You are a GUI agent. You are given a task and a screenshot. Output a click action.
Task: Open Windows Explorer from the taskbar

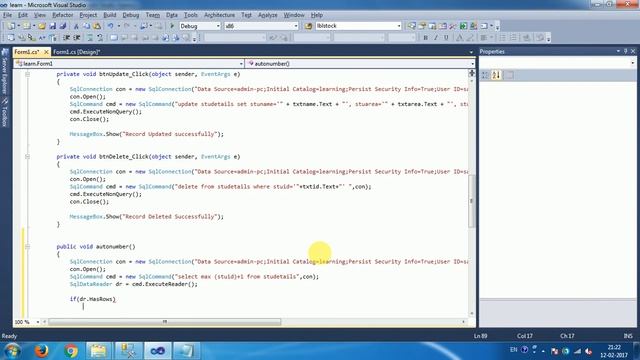click(98, 351)
